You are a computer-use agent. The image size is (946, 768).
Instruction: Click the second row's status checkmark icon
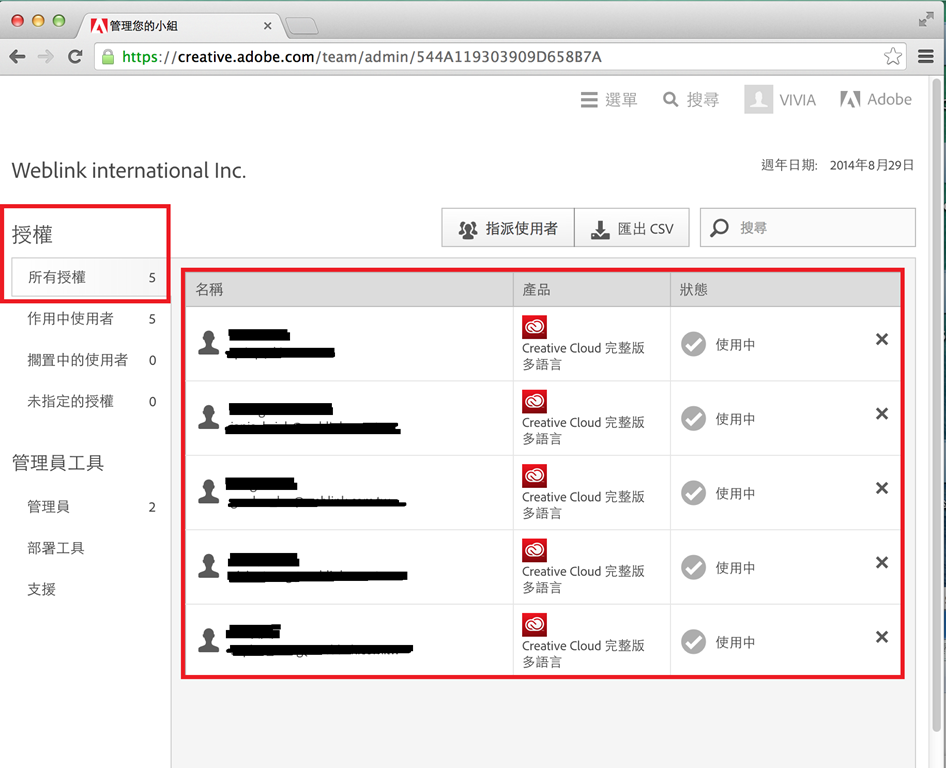(x=693, y=419)
